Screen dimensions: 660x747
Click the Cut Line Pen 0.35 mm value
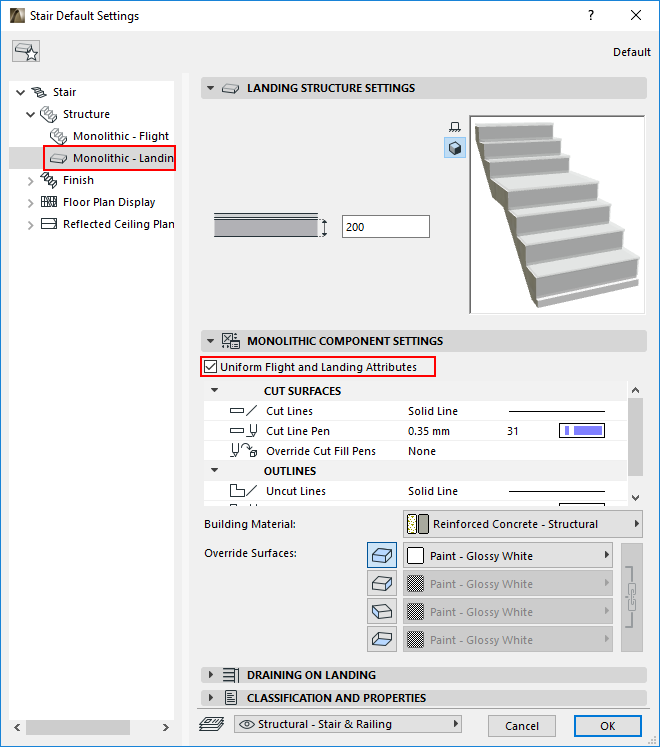coord(428,431)
